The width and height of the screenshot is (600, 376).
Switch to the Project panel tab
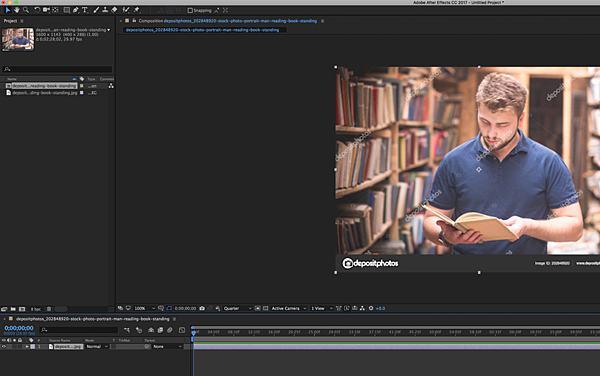(x=10, y=21)
